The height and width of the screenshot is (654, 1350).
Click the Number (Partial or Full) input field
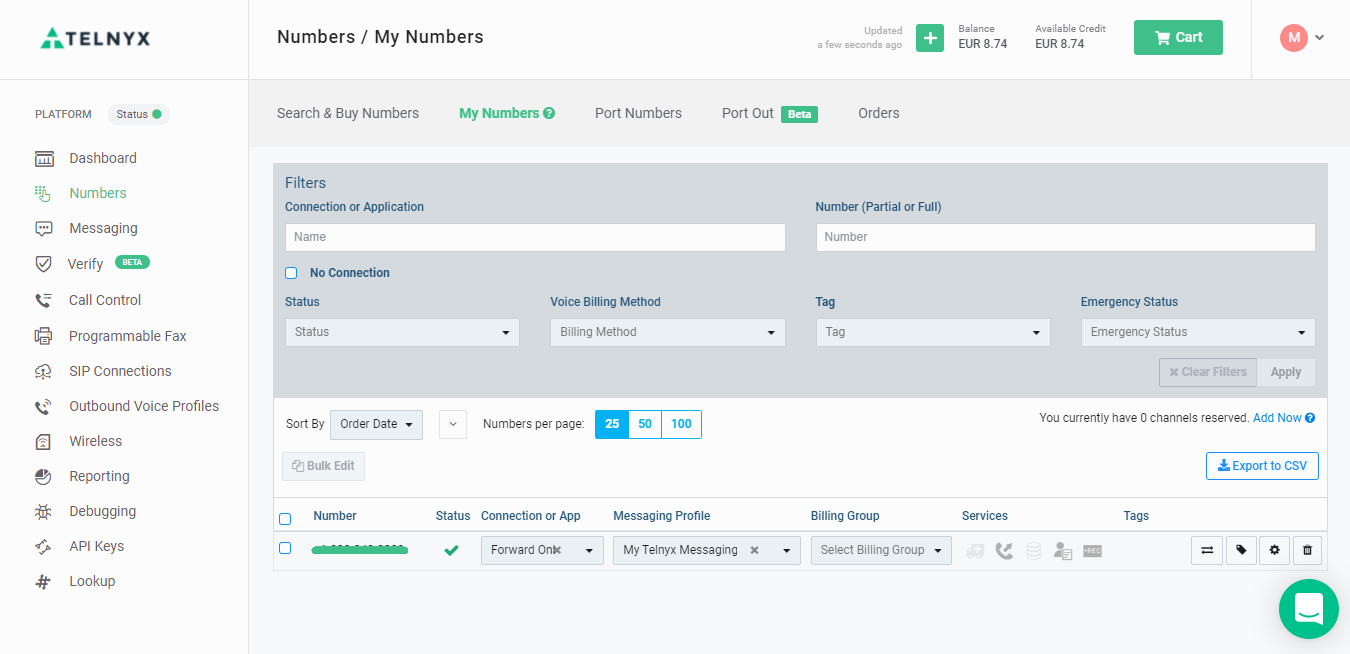pyautogui.click(x=1065, y=237)
